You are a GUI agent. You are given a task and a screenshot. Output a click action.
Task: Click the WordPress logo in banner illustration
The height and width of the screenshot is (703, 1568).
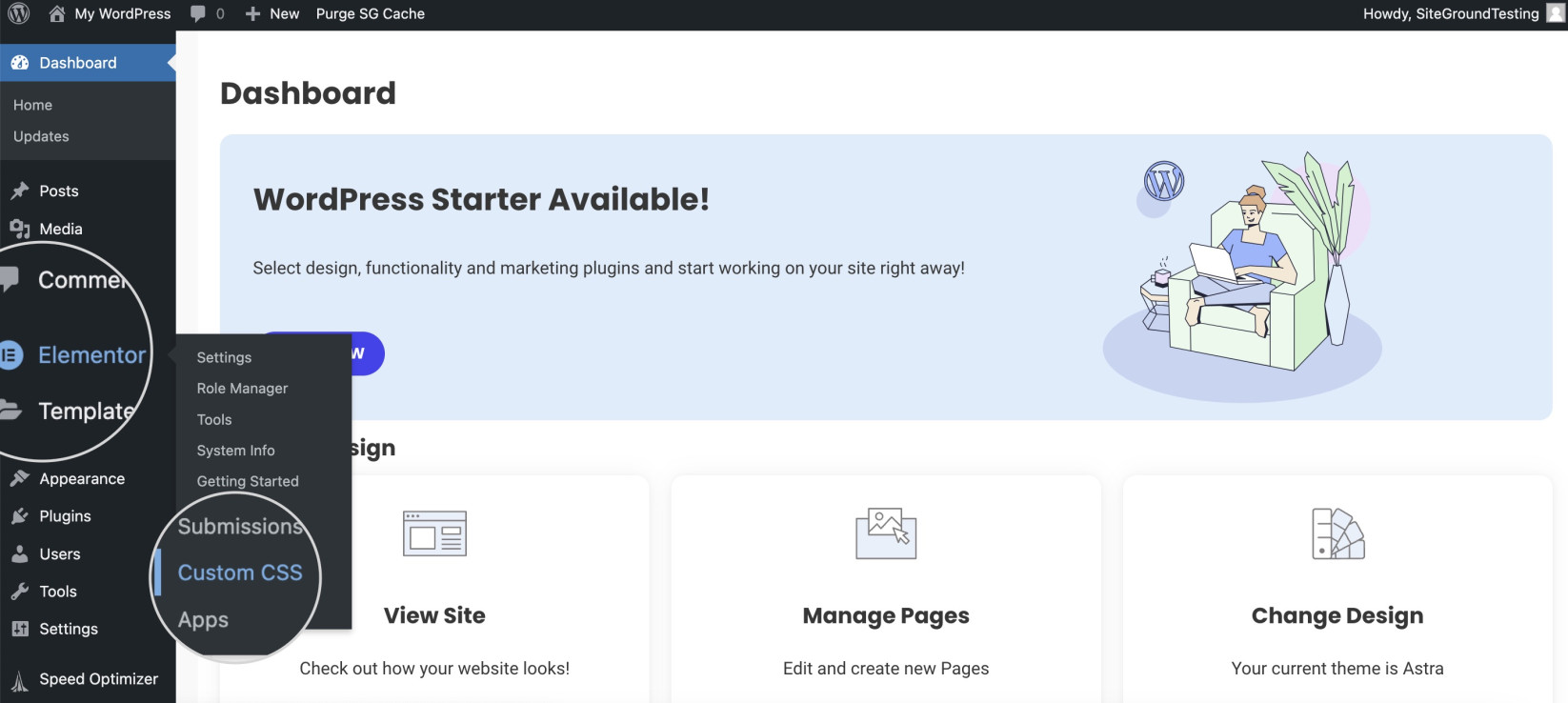click(1164, 180)
